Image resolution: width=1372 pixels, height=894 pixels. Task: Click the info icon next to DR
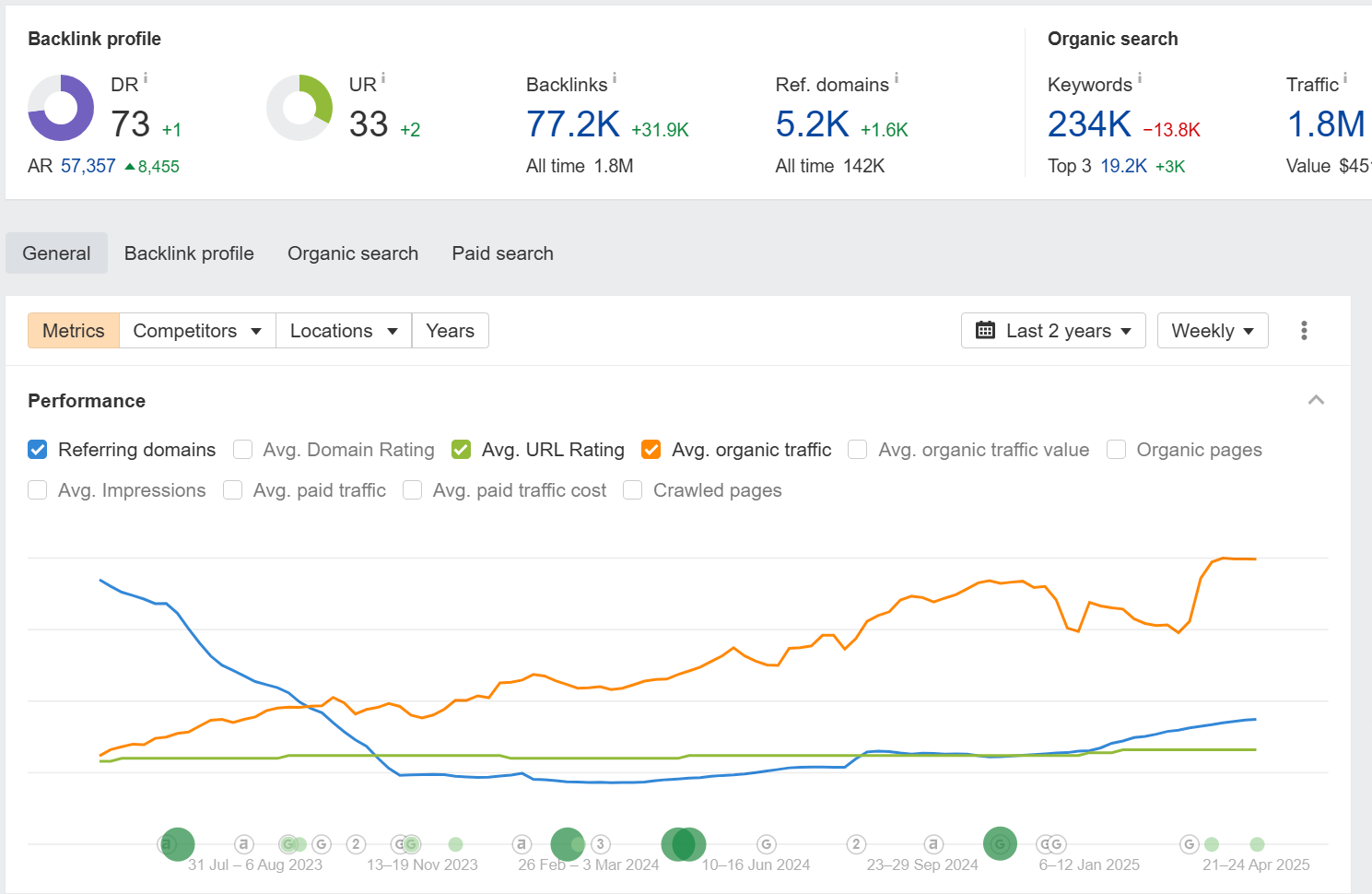click(146, 79)
